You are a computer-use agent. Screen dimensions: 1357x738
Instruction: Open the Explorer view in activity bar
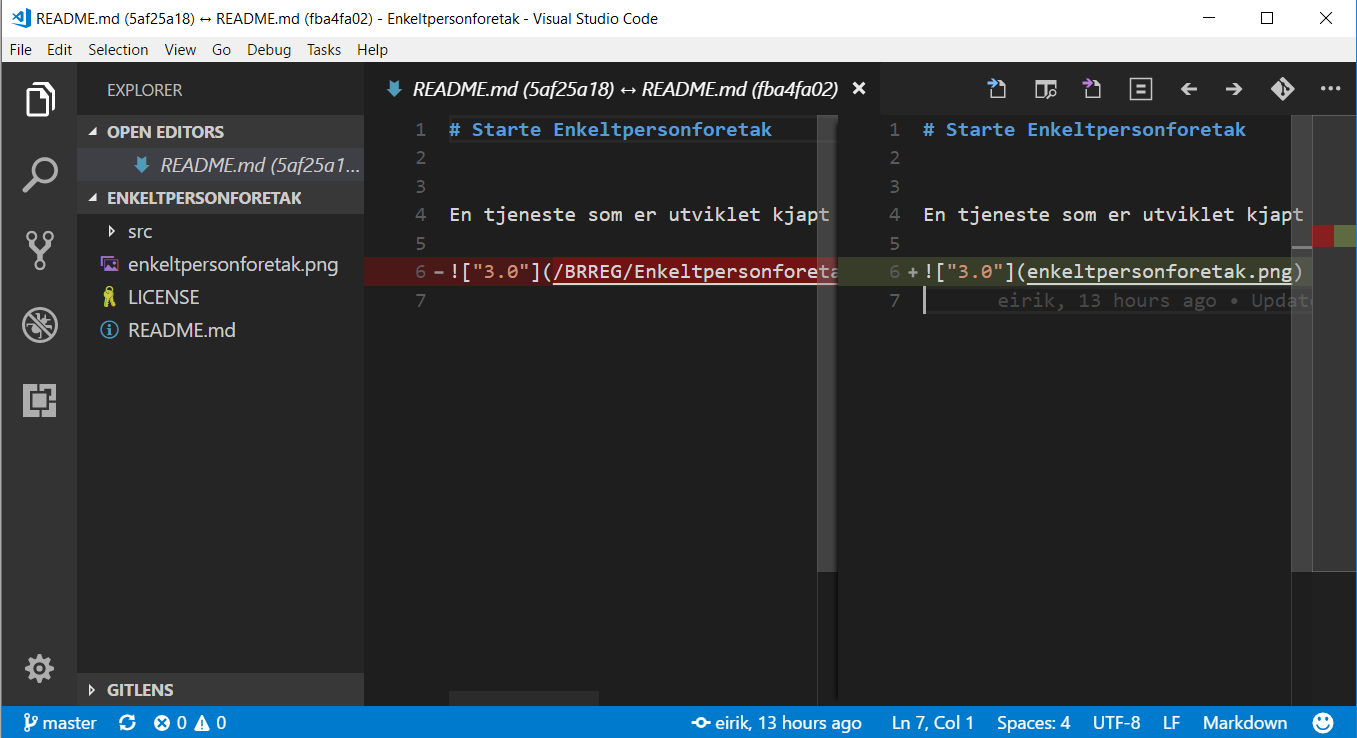click(x=40, y=100)
